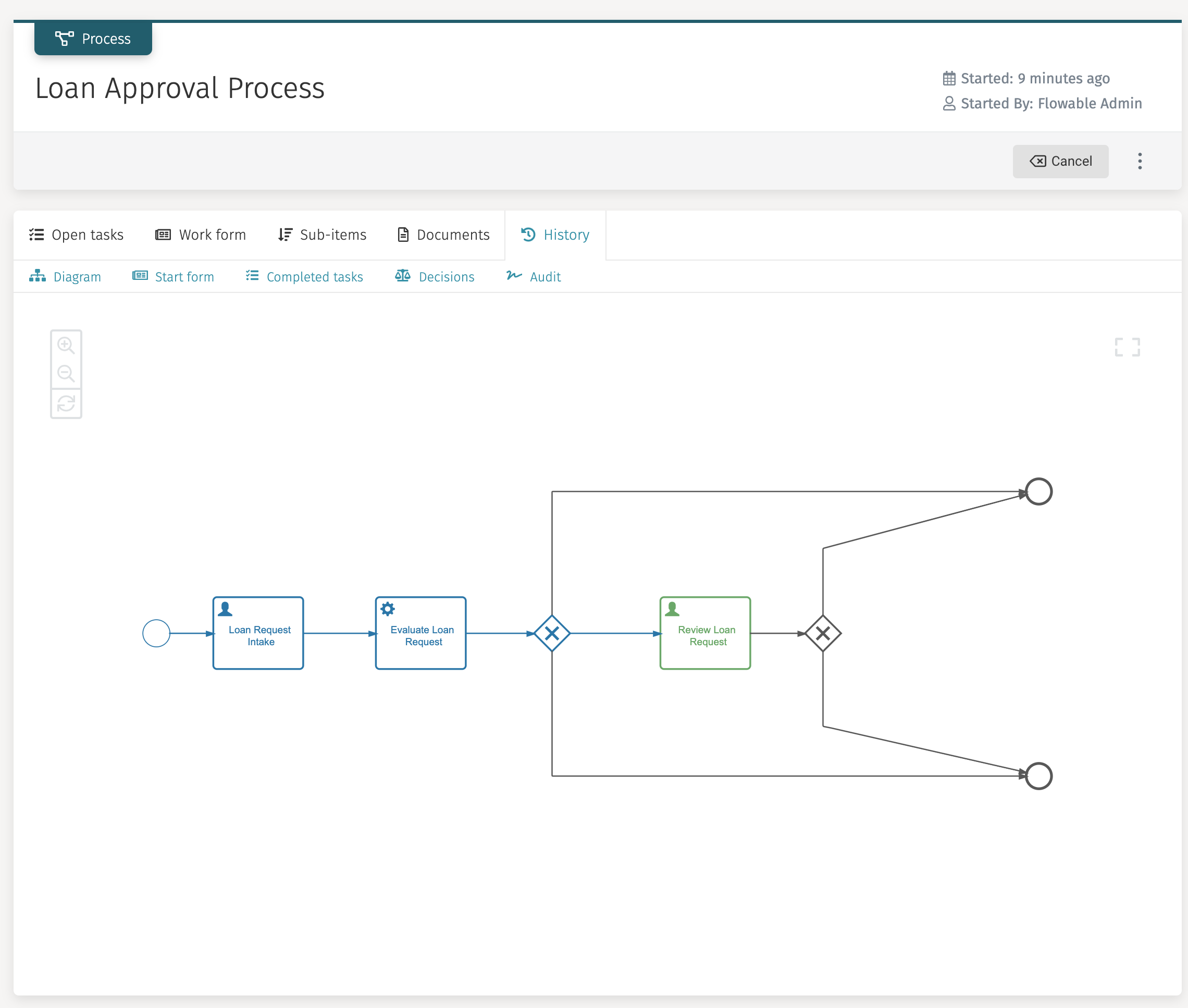Click the Process badge icon at the top

pyautogui.click(x=65, y=38)
